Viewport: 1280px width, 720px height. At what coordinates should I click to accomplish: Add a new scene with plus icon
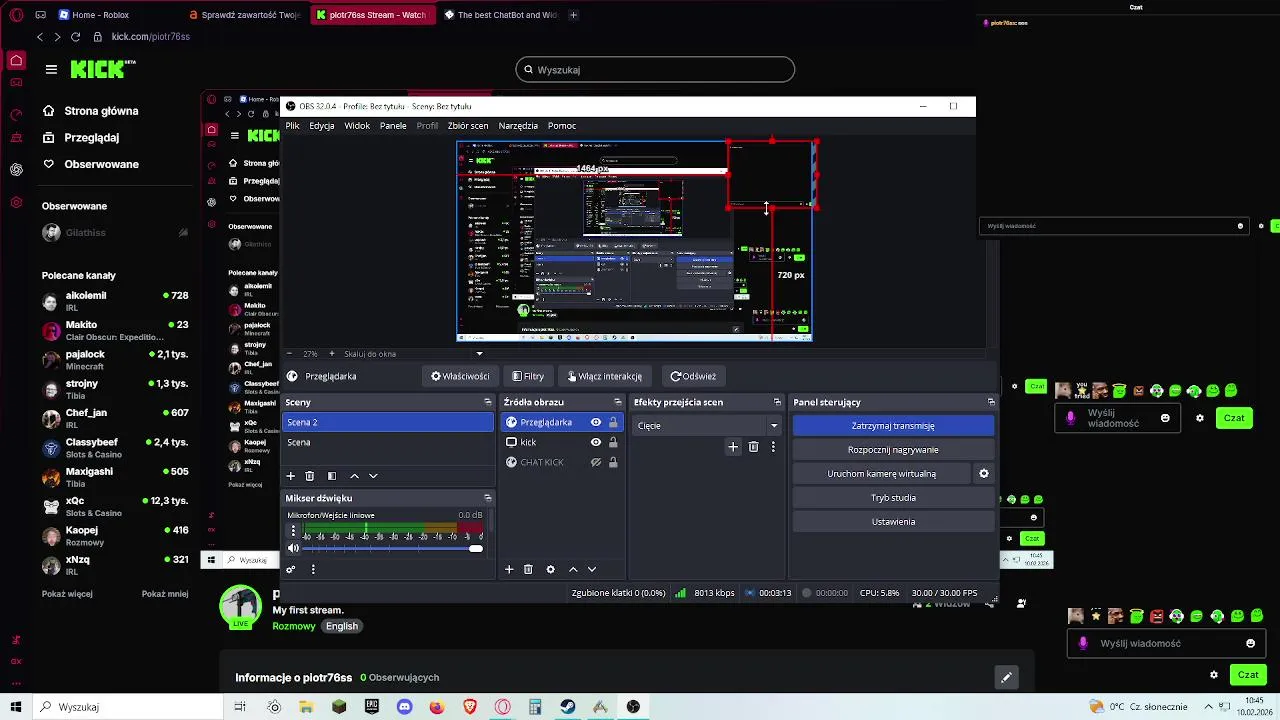pos(291,476)
